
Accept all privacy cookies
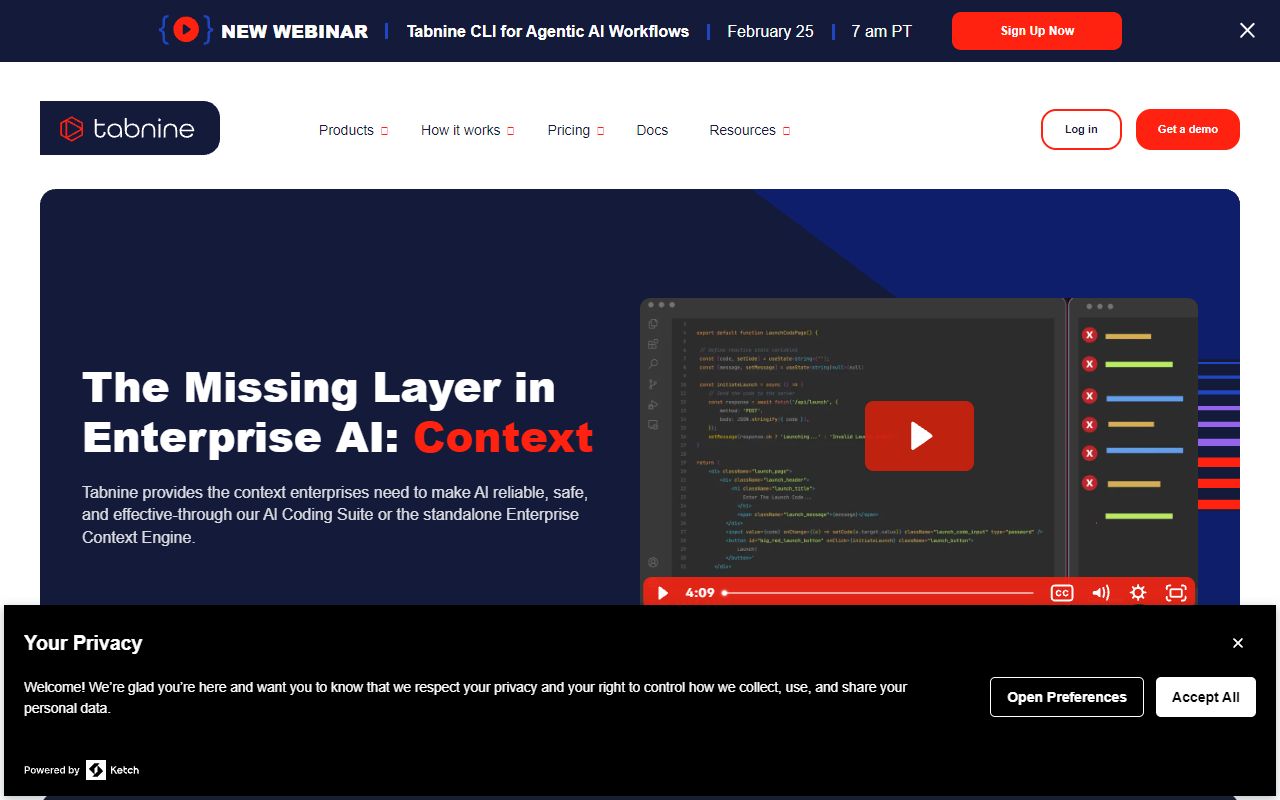point(1205,697)
